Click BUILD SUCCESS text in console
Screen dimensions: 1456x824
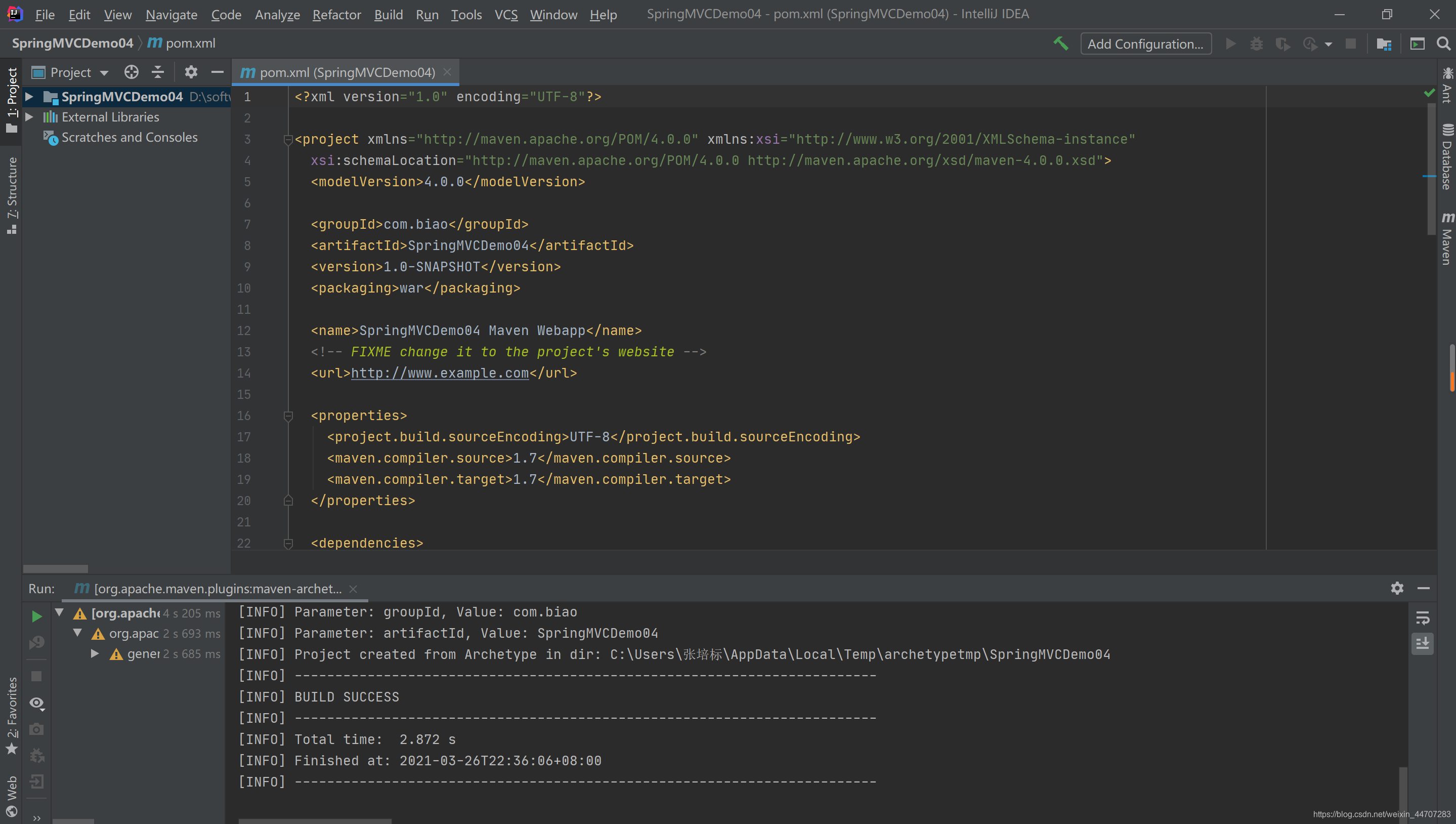pos(347,696)
